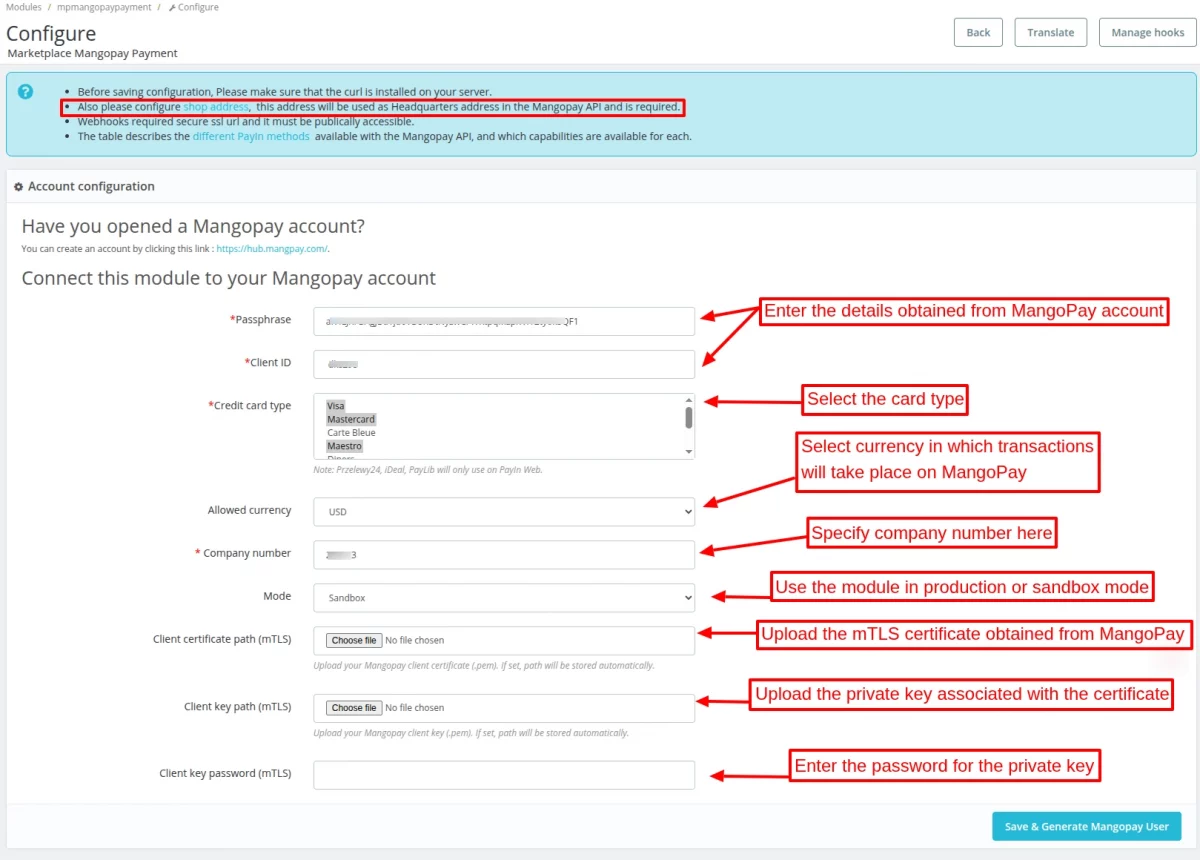Click the Translate button
The width and height of the screenshot is (1200, 860).
(x=1050, y=32)
